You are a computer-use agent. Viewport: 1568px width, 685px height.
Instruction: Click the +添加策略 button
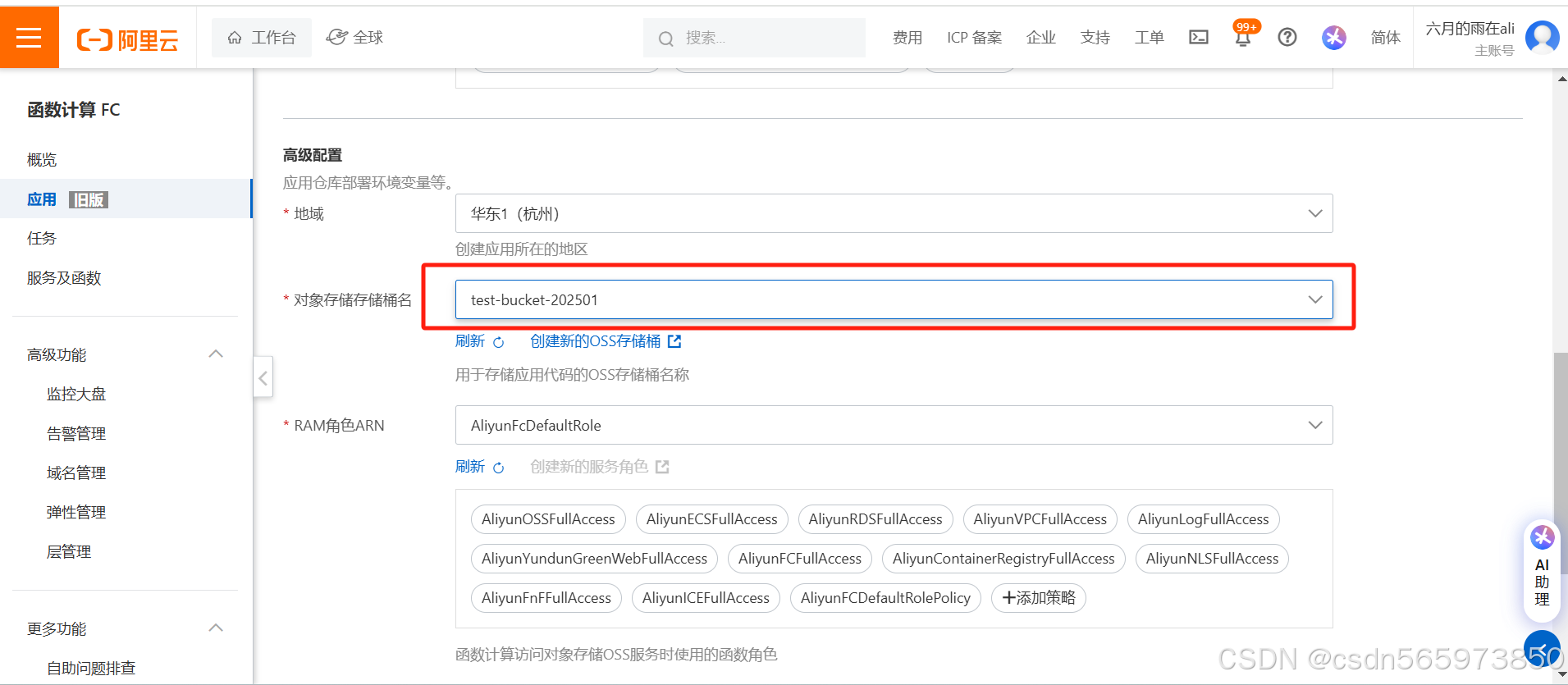click(x=1039, y=598)
